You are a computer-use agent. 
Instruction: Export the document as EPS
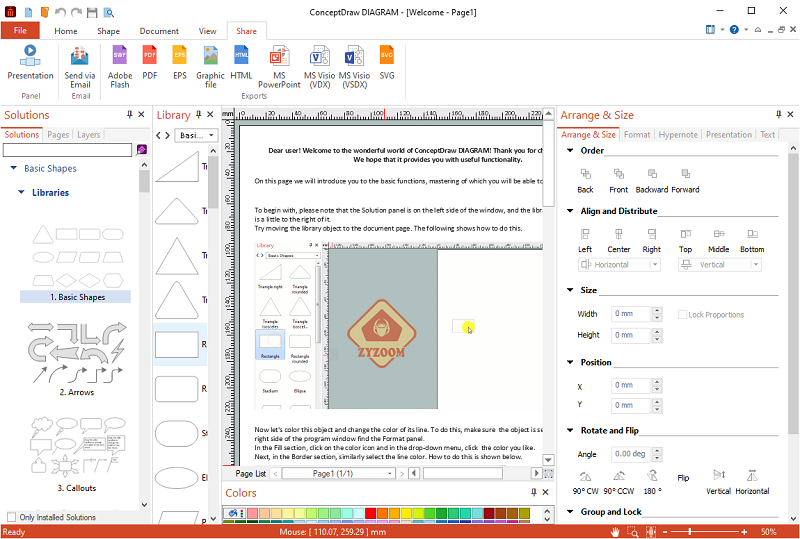click(x=180, y=63)
